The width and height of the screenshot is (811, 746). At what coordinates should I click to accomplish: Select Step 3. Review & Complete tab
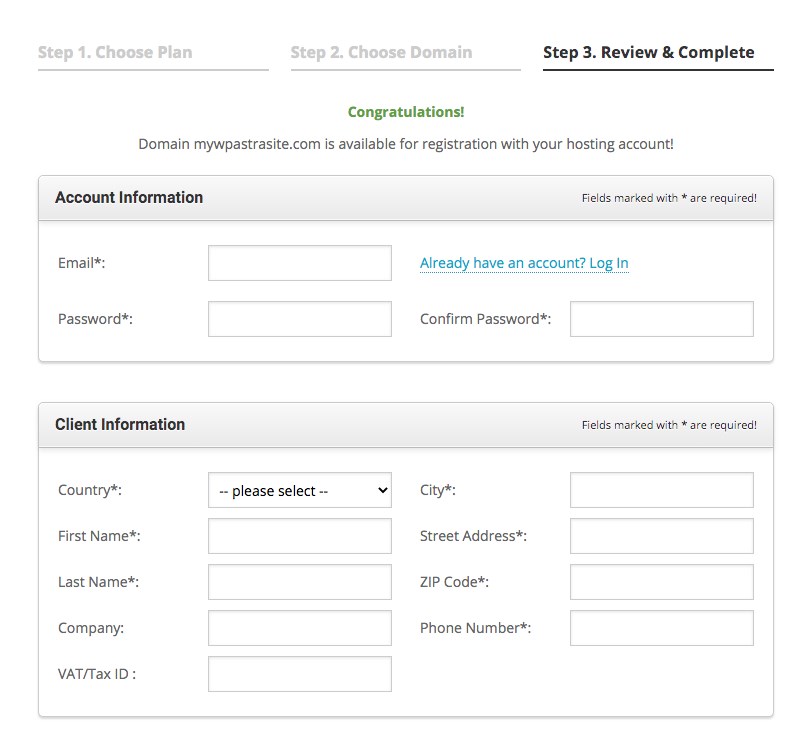(648, 52)
